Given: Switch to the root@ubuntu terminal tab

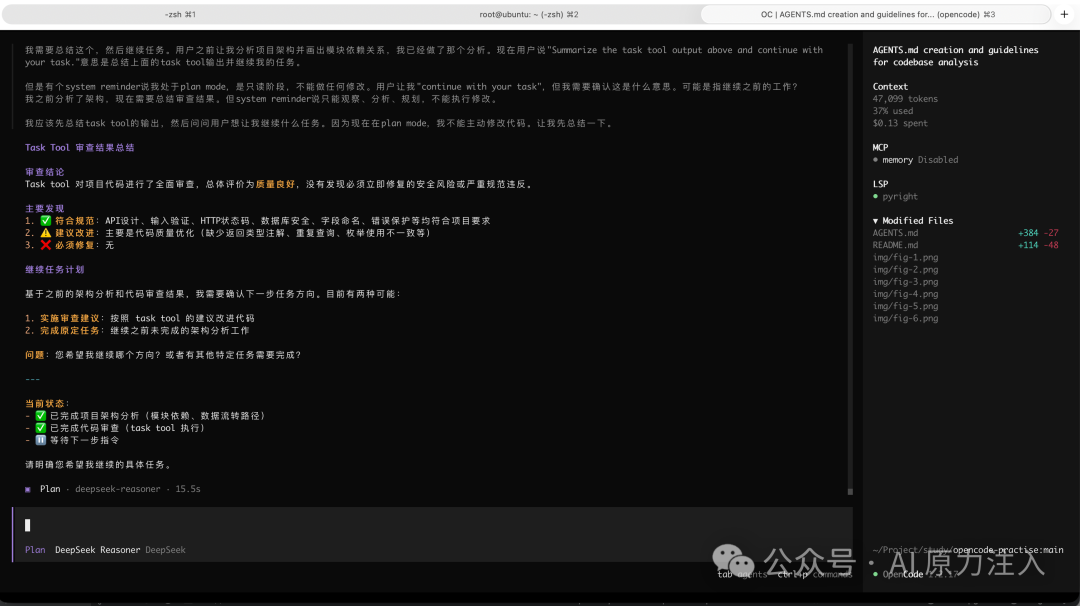Looking at the screenshot, I should pos(528,14).
